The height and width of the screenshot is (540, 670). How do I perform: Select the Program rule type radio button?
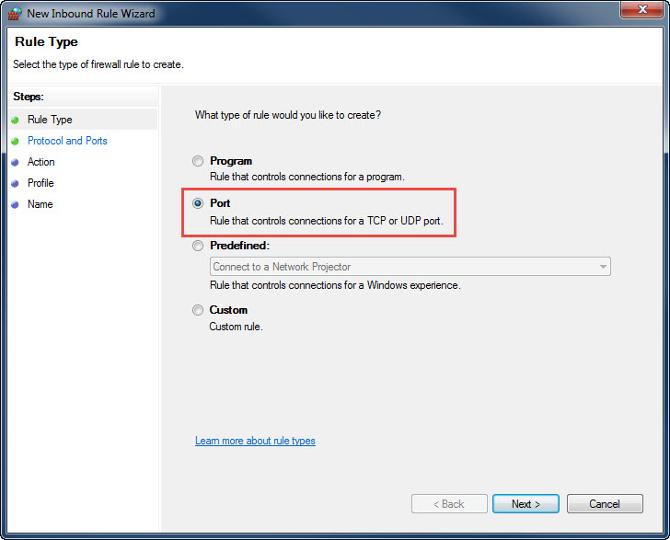197,161
